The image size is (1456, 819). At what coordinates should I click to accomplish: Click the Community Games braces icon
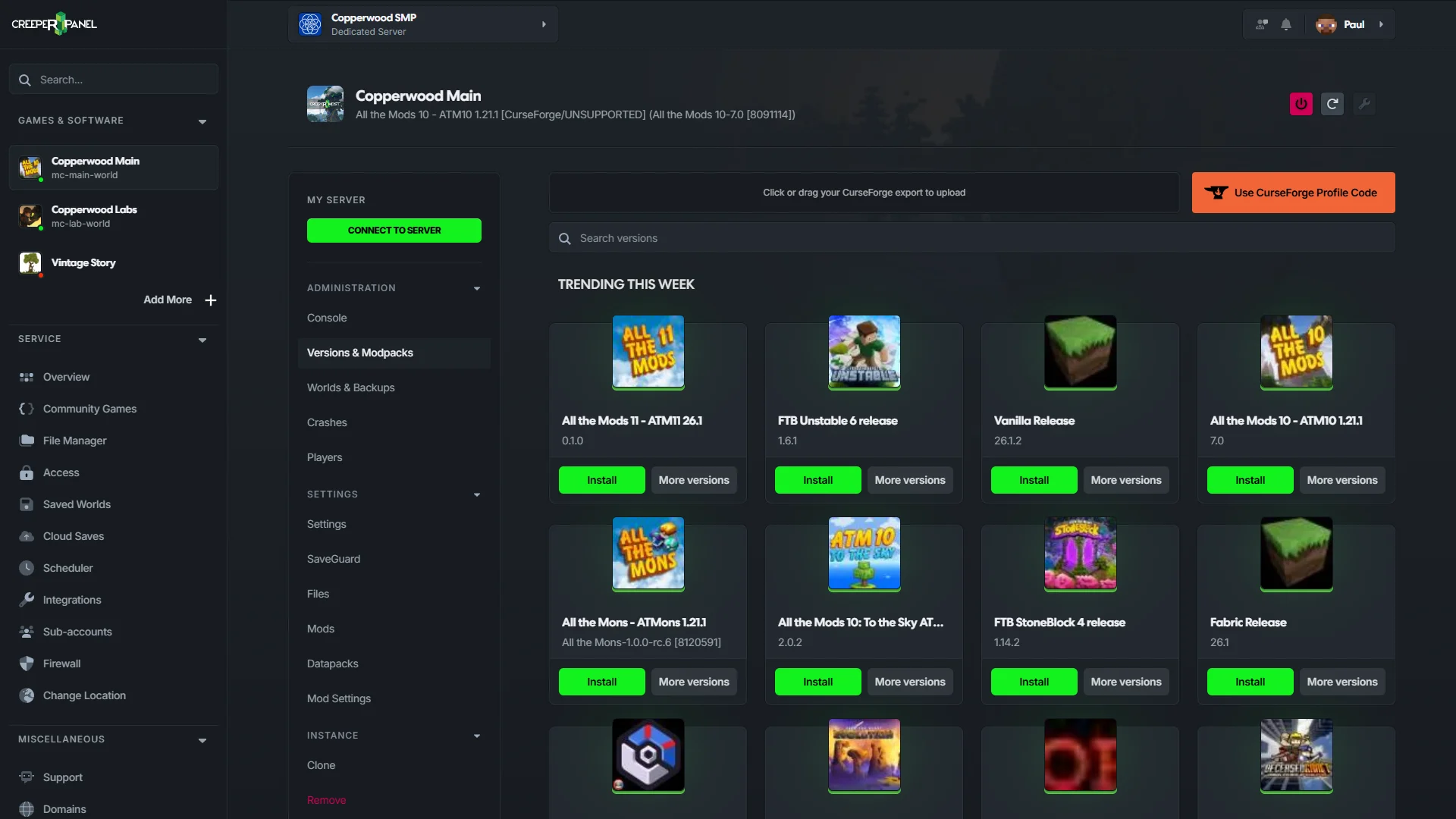point(27,409)
